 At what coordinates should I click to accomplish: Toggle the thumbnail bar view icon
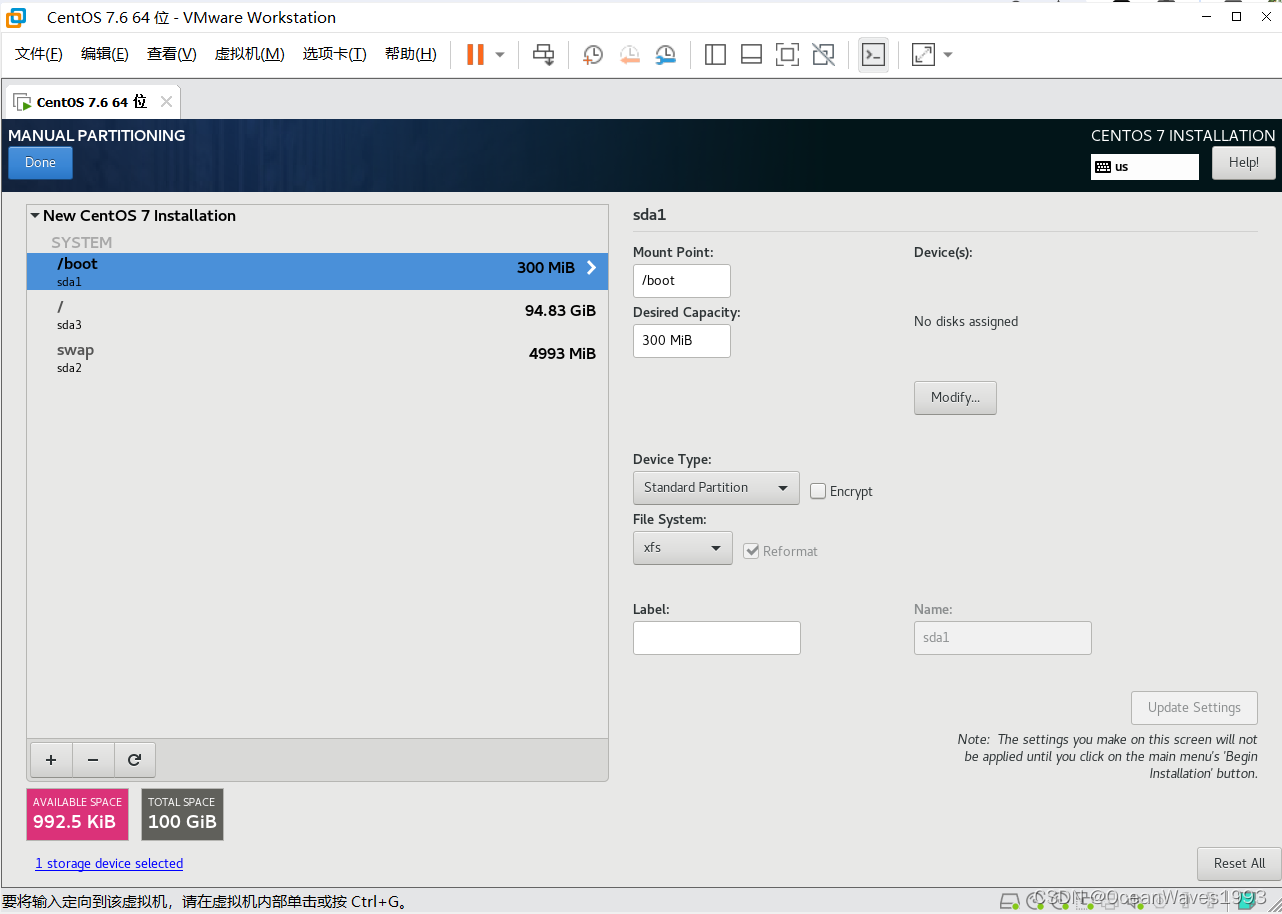751,55
